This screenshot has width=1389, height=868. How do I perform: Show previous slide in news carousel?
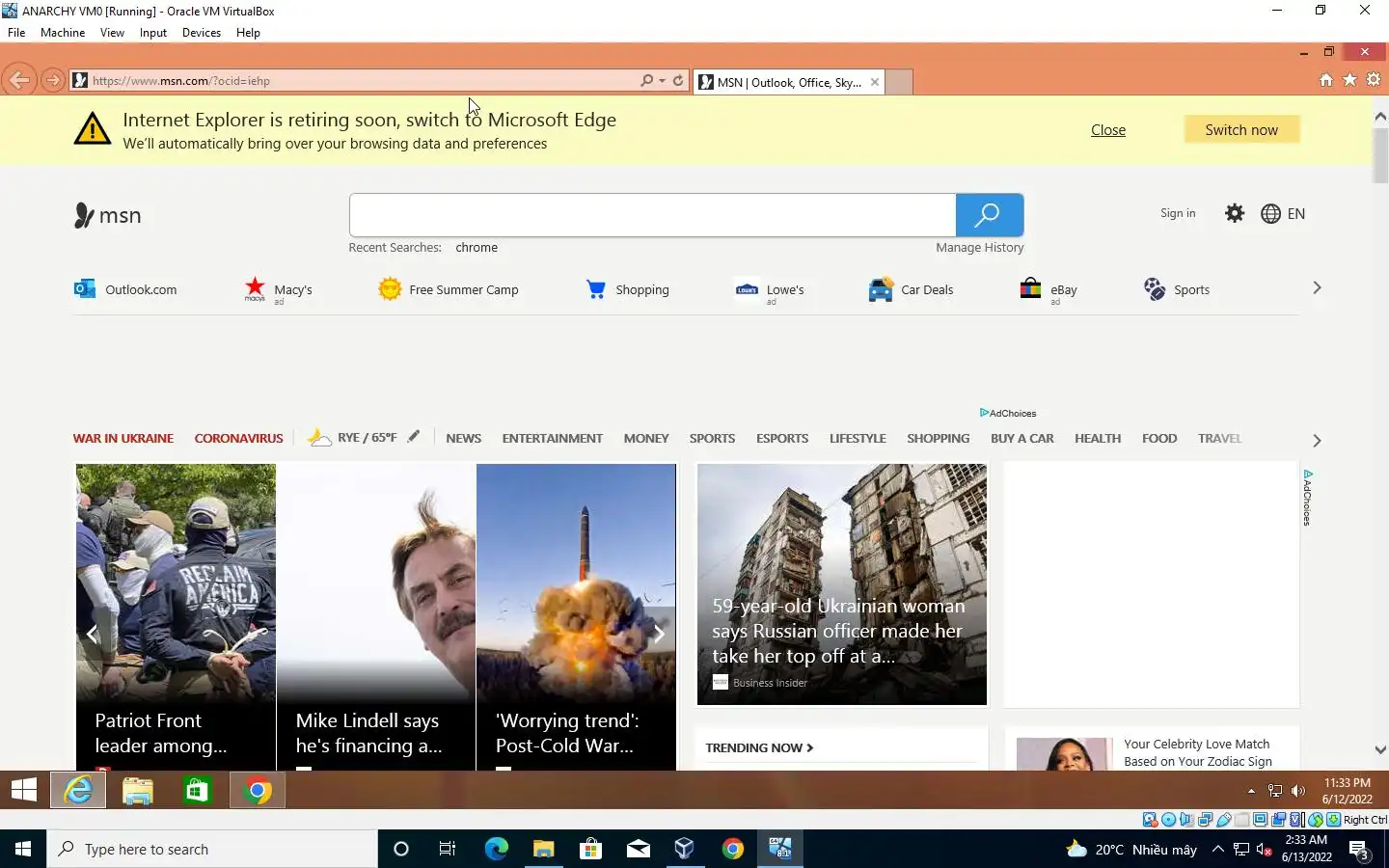92,634
